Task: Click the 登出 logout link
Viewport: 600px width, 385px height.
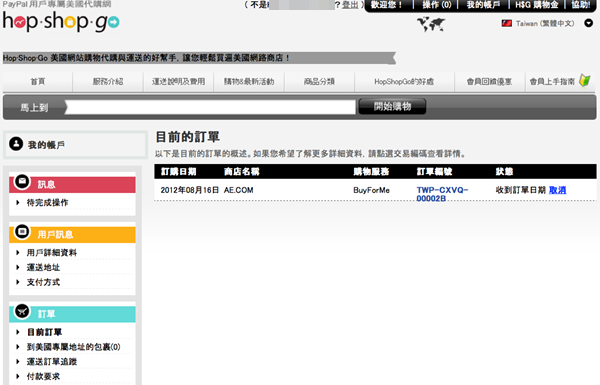Action: point(350,5)
